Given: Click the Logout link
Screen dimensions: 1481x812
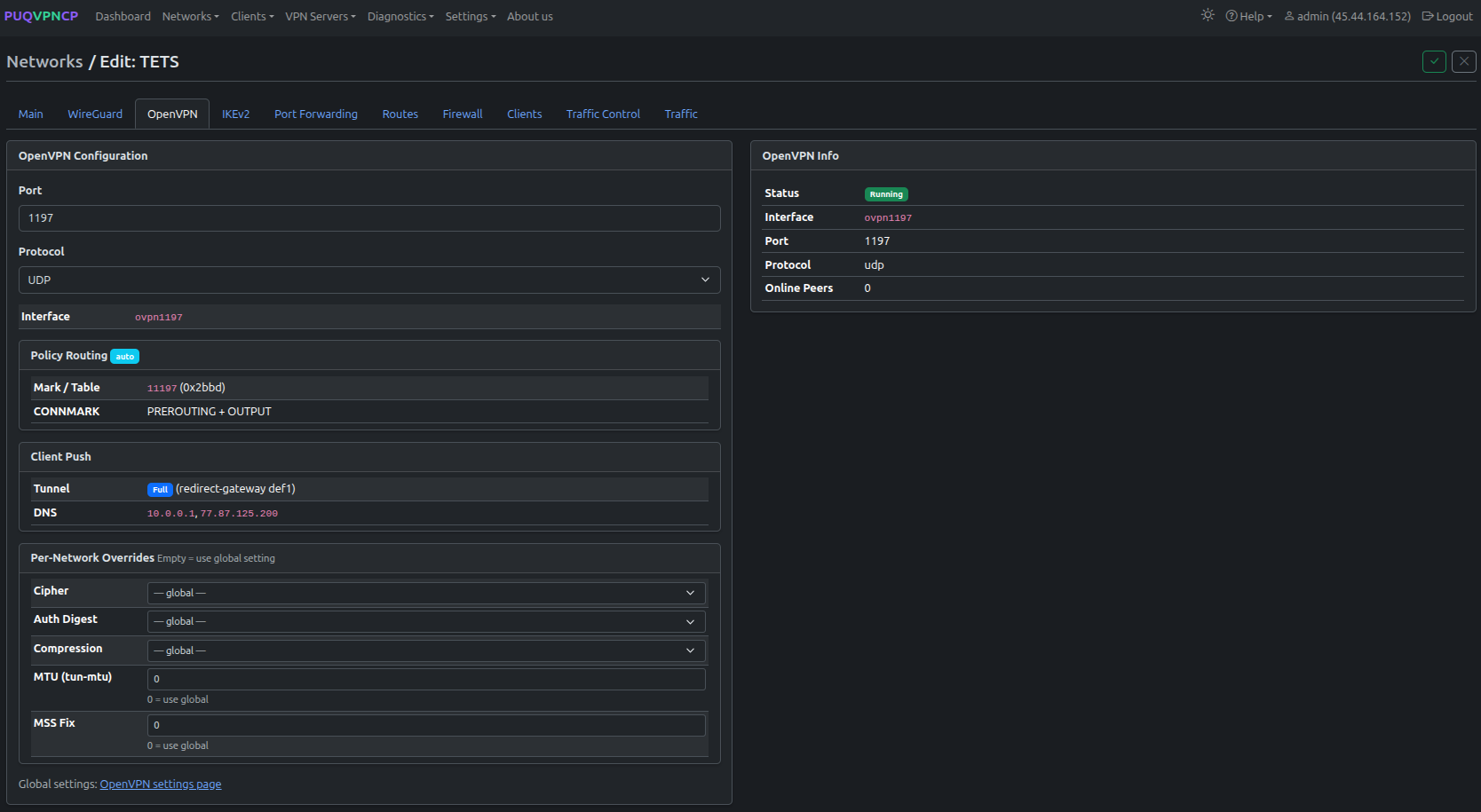Looking at the screenshot, I should (1447, 16).
